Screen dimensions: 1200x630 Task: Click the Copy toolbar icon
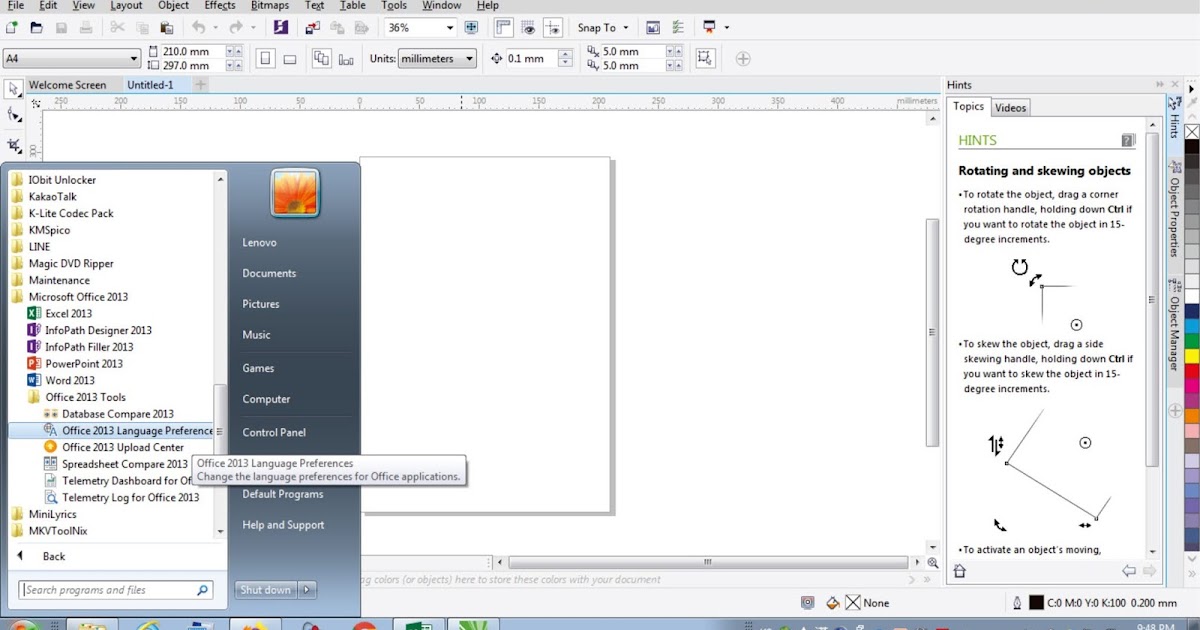[142, 28]
